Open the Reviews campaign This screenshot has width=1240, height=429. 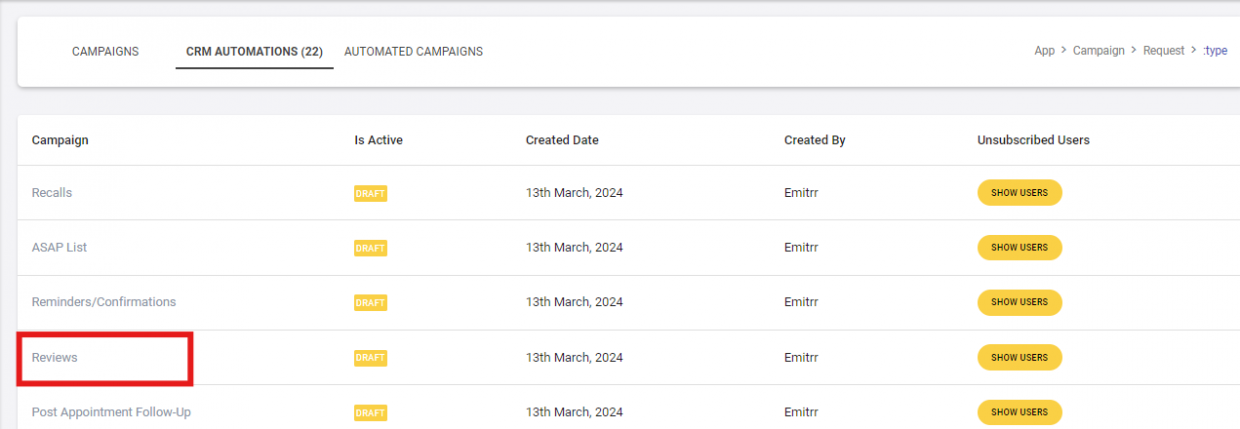pyautogui.click(x=55, y=357)
